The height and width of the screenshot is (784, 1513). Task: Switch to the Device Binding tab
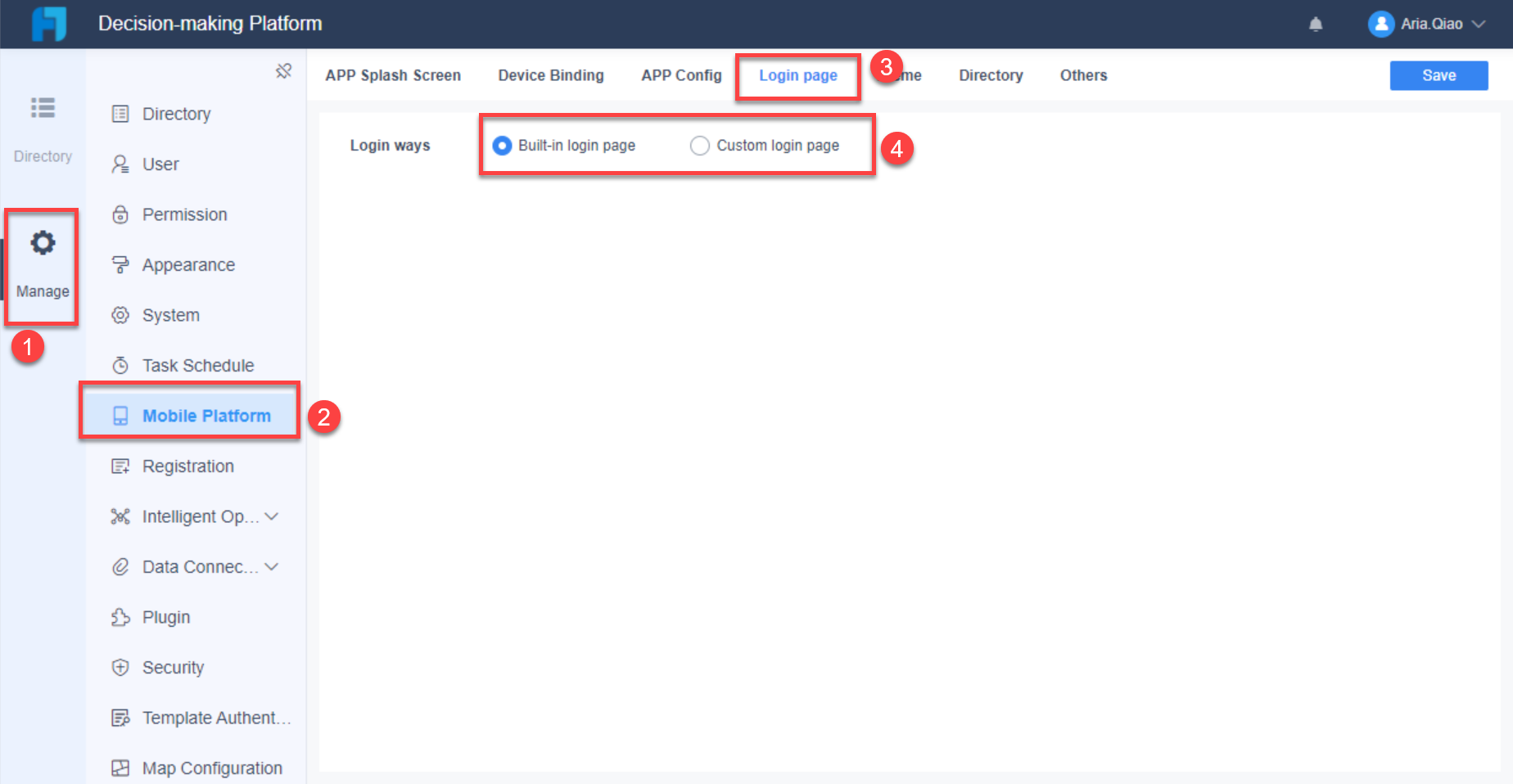tap(550, 75)
